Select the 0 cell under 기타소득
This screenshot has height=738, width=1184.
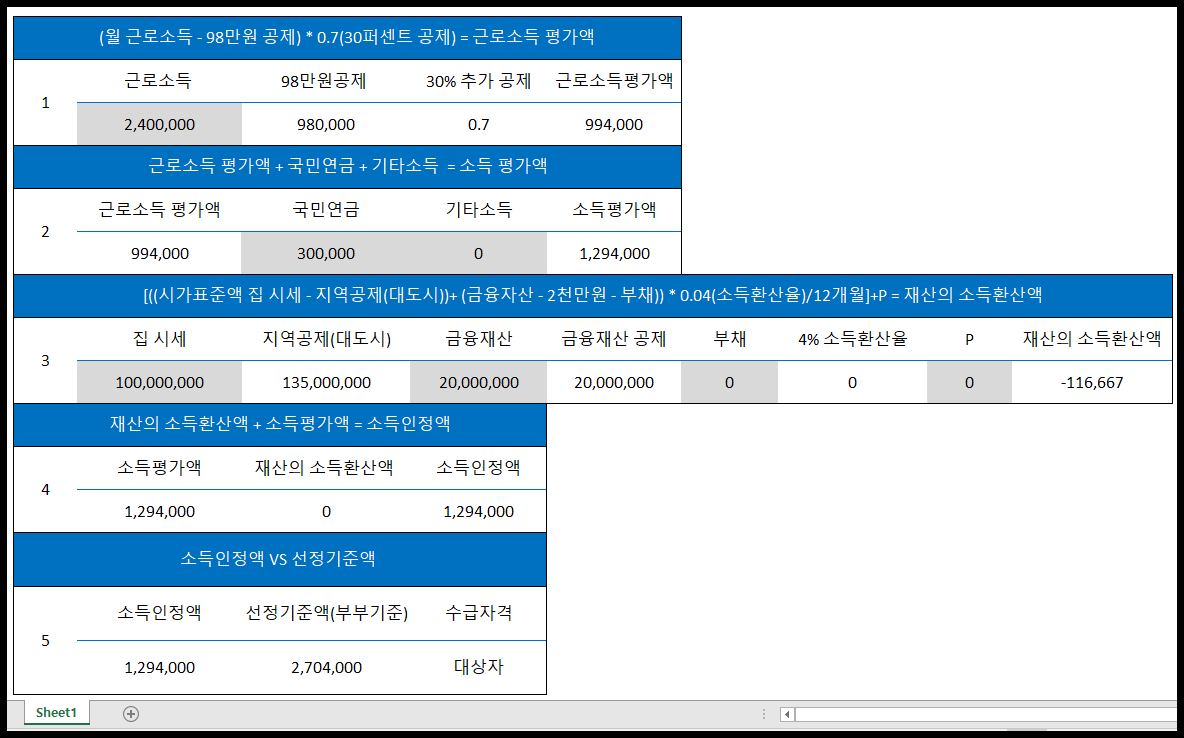(479, 254)
